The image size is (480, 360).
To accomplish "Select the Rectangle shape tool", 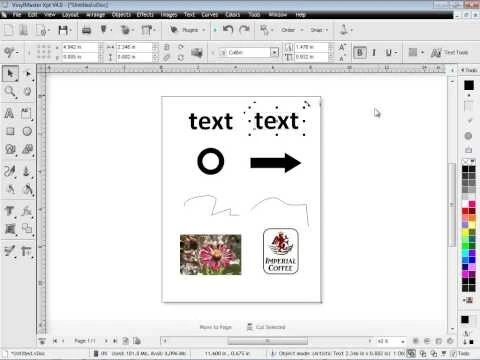I will (10, 131).
